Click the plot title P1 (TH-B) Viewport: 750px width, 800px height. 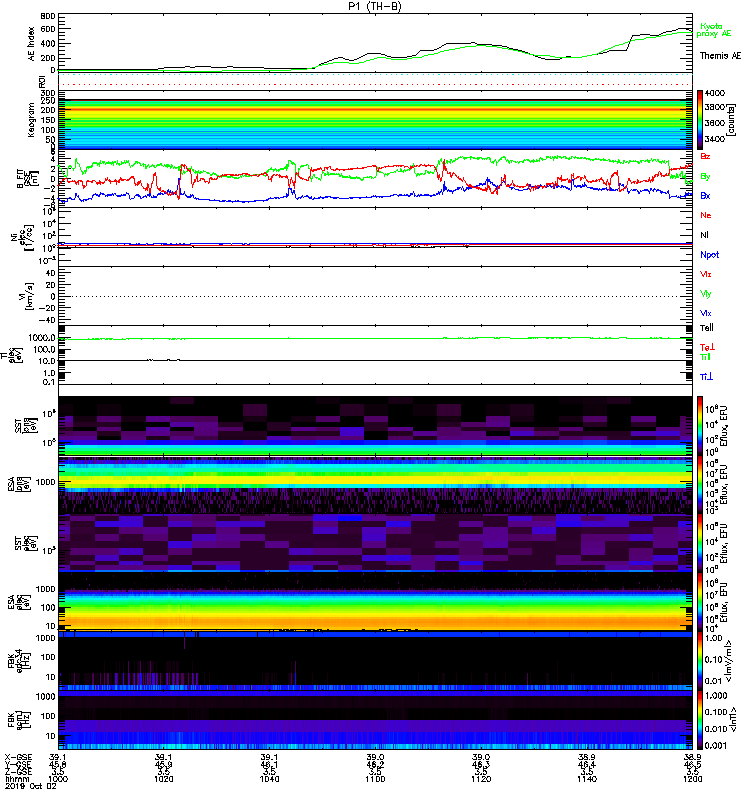pyautogui.click(x=374, y=6)
